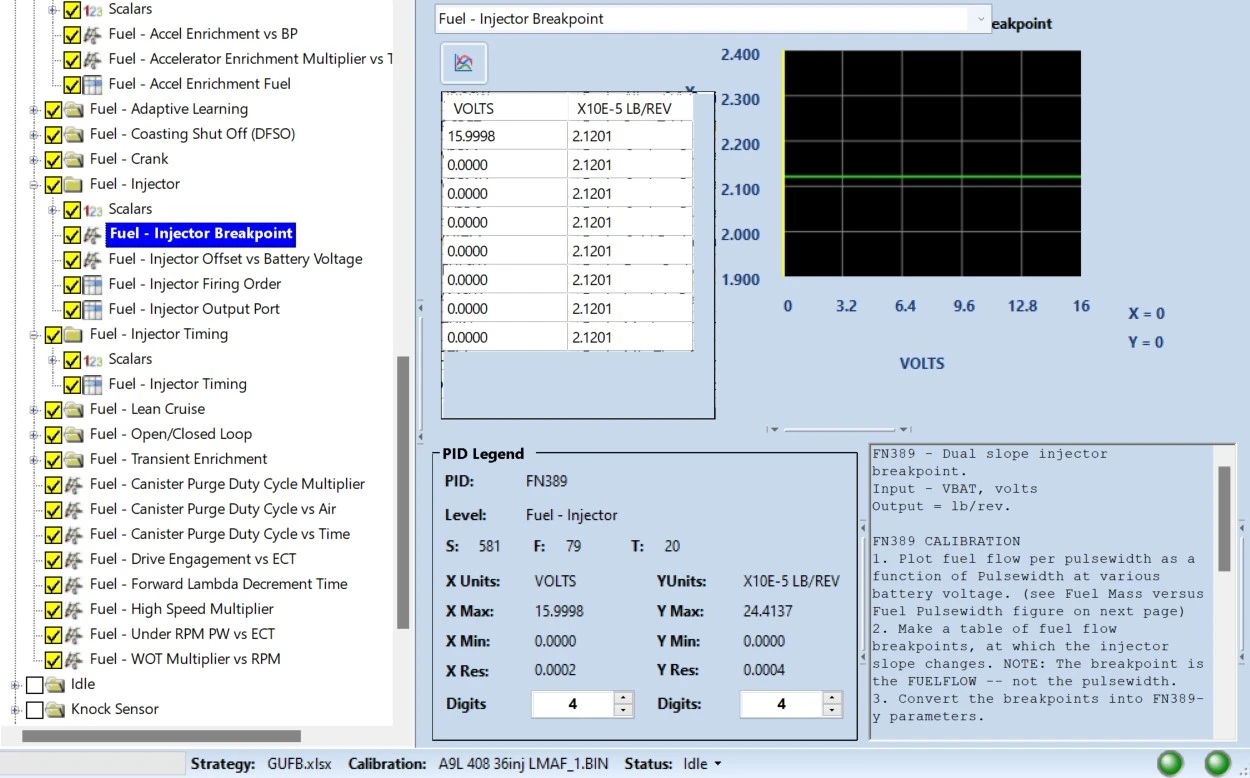
Task: Click the 123 Scalars icon under Fuel - Injector
Action: [92, 209]
